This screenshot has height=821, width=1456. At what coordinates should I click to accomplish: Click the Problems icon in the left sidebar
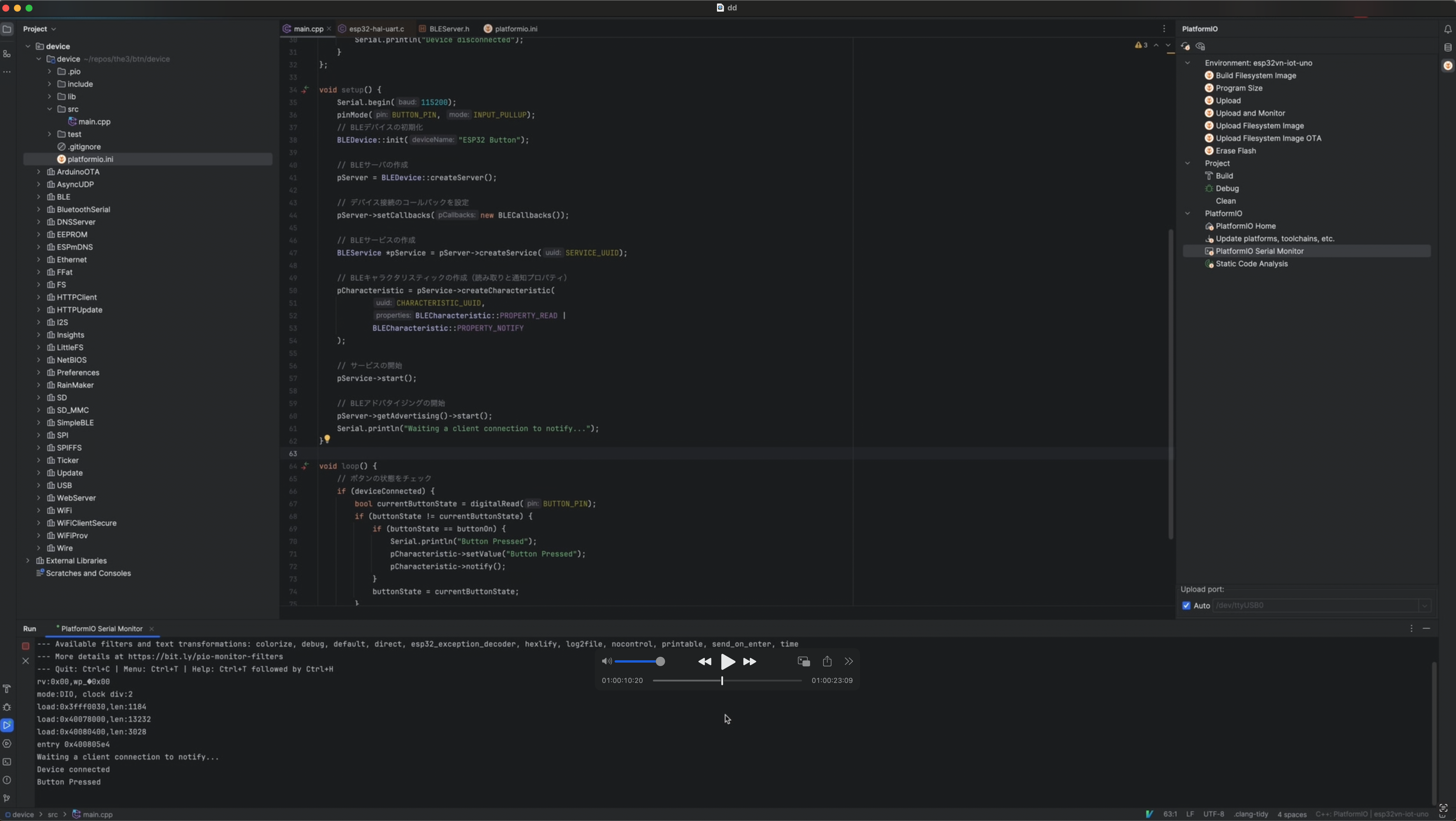click(x=7, y=780)
